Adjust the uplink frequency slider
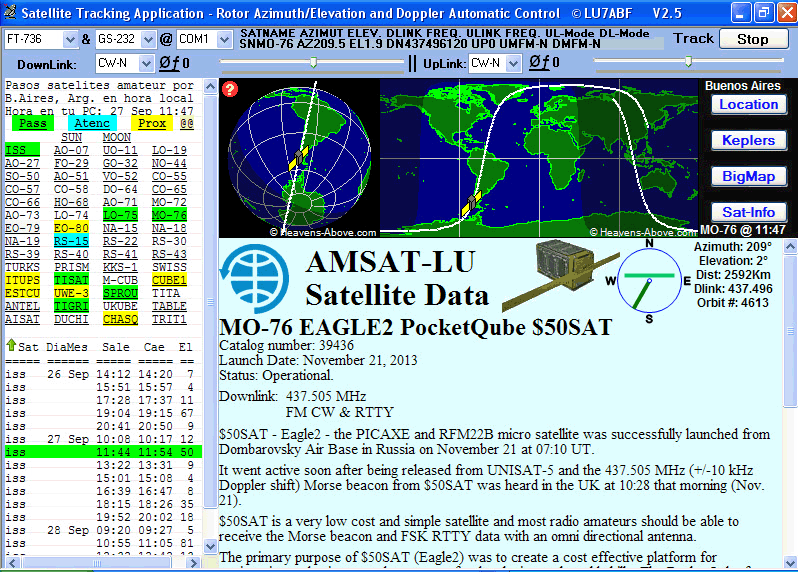 point(688,62)
